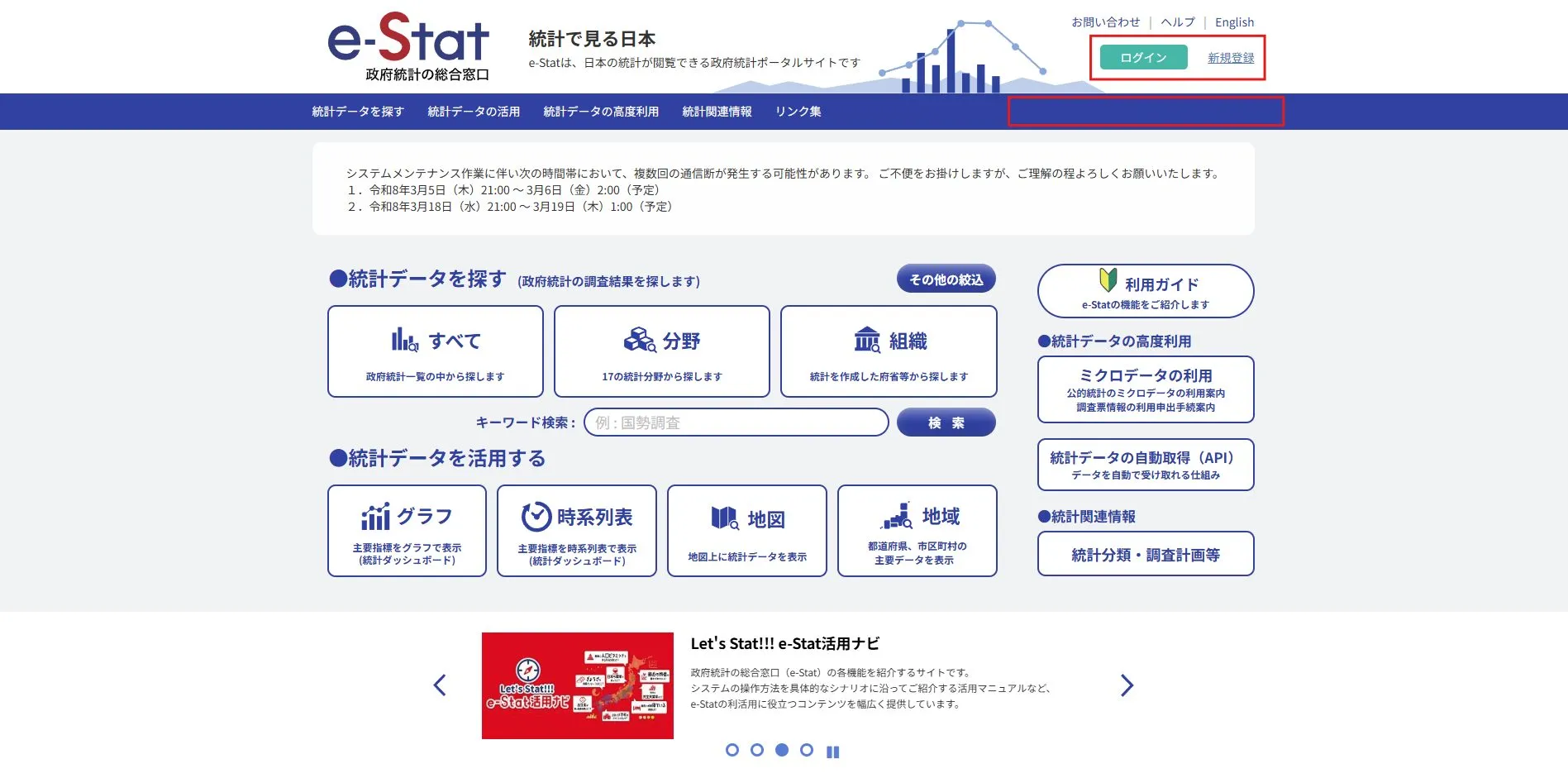Click Let's Stat!!! e-Stat活用ナビ heading
The height and width of the screenshot is (778, 1568).
(x=785, y=643)
